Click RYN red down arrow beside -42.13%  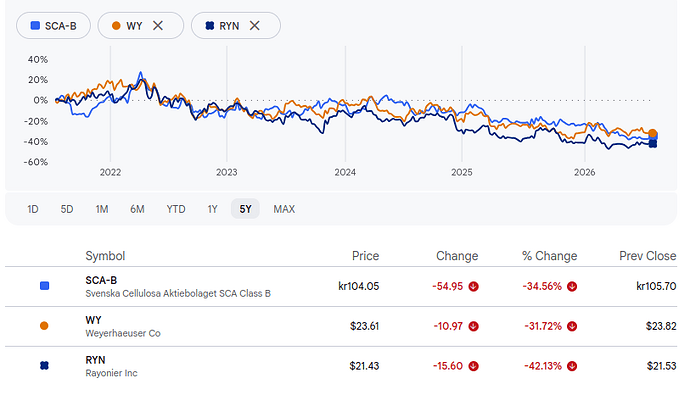click(572, 366)
